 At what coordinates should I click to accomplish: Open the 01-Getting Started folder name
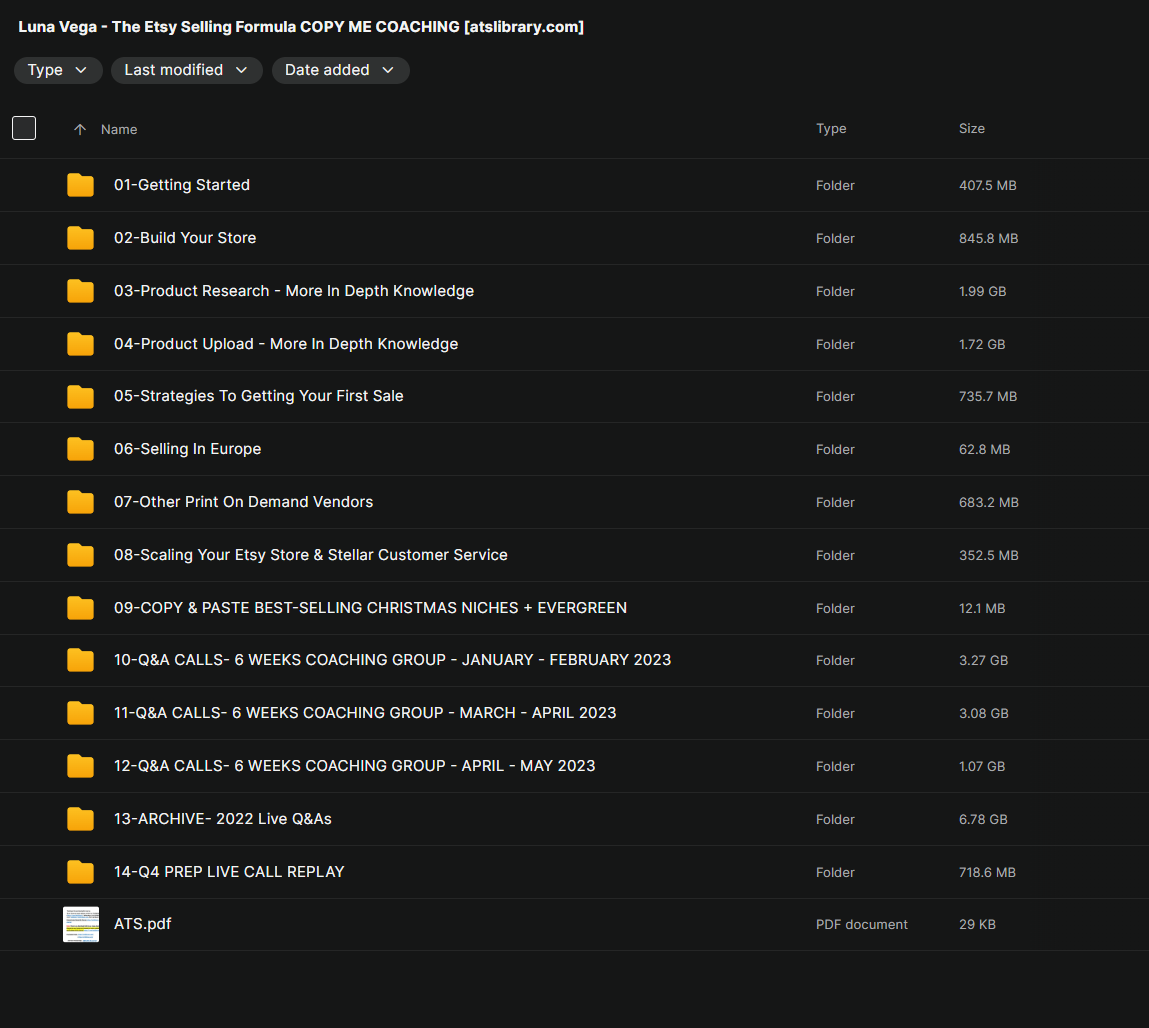[x=182, y=185]
